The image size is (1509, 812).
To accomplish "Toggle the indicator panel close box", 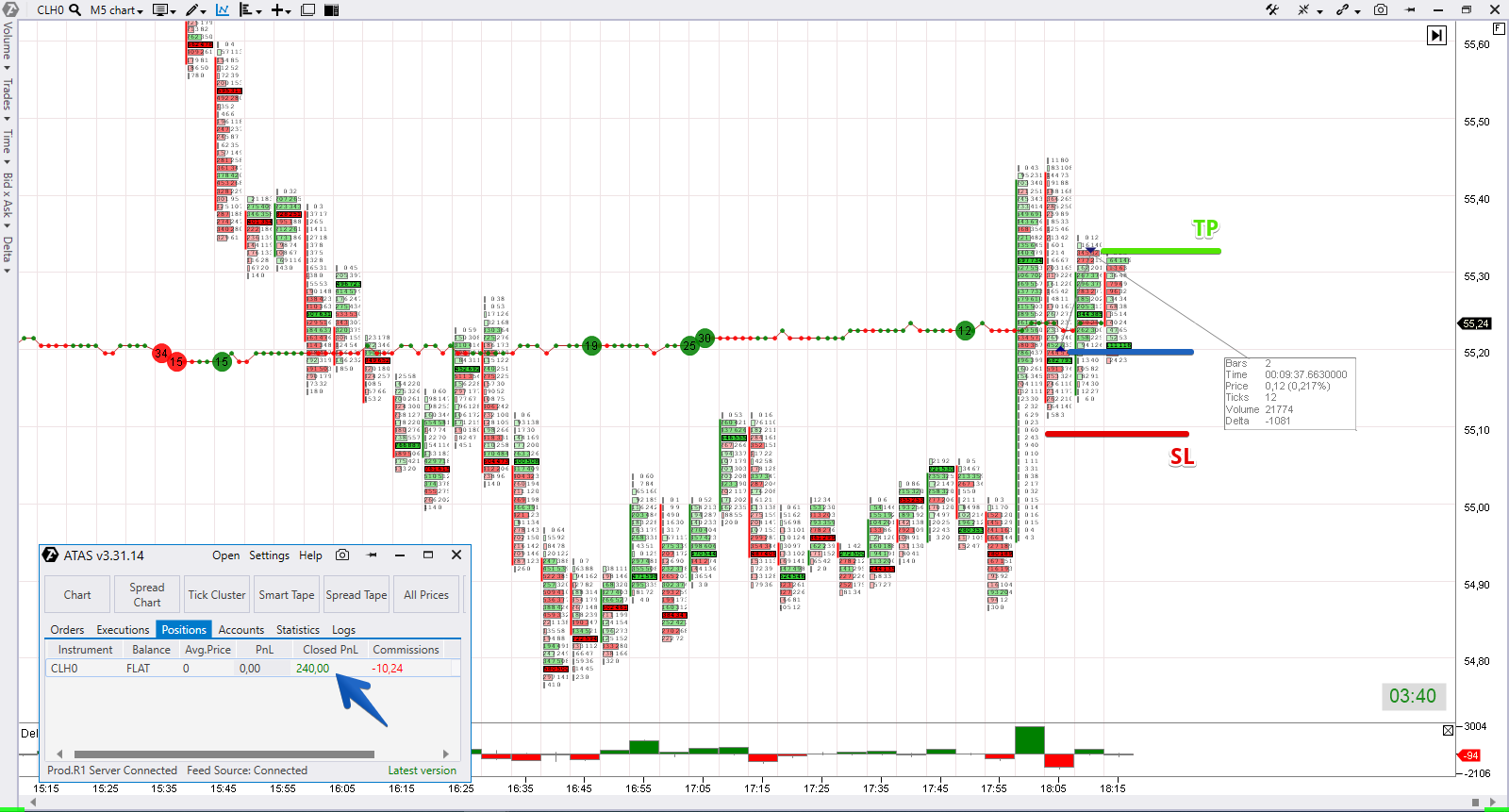I will [1449, 730].
